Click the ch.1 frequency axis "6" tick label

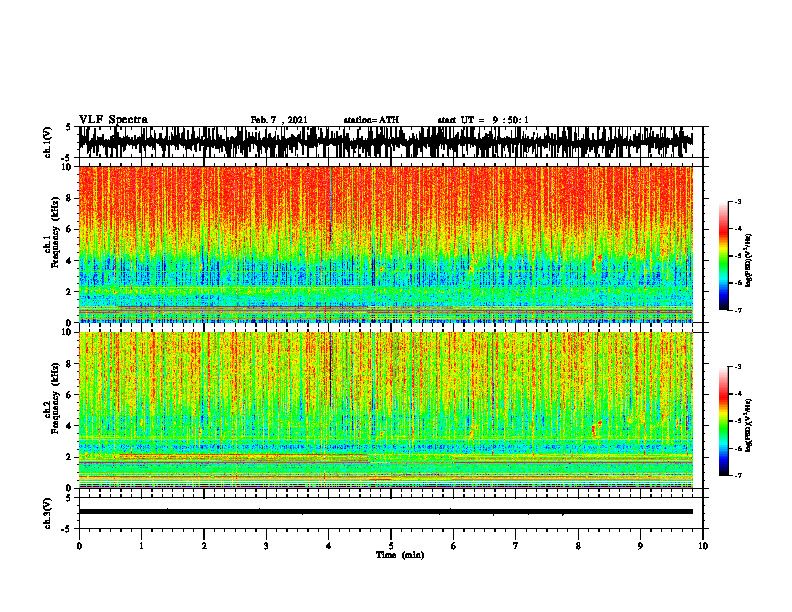tap(69, 229)
